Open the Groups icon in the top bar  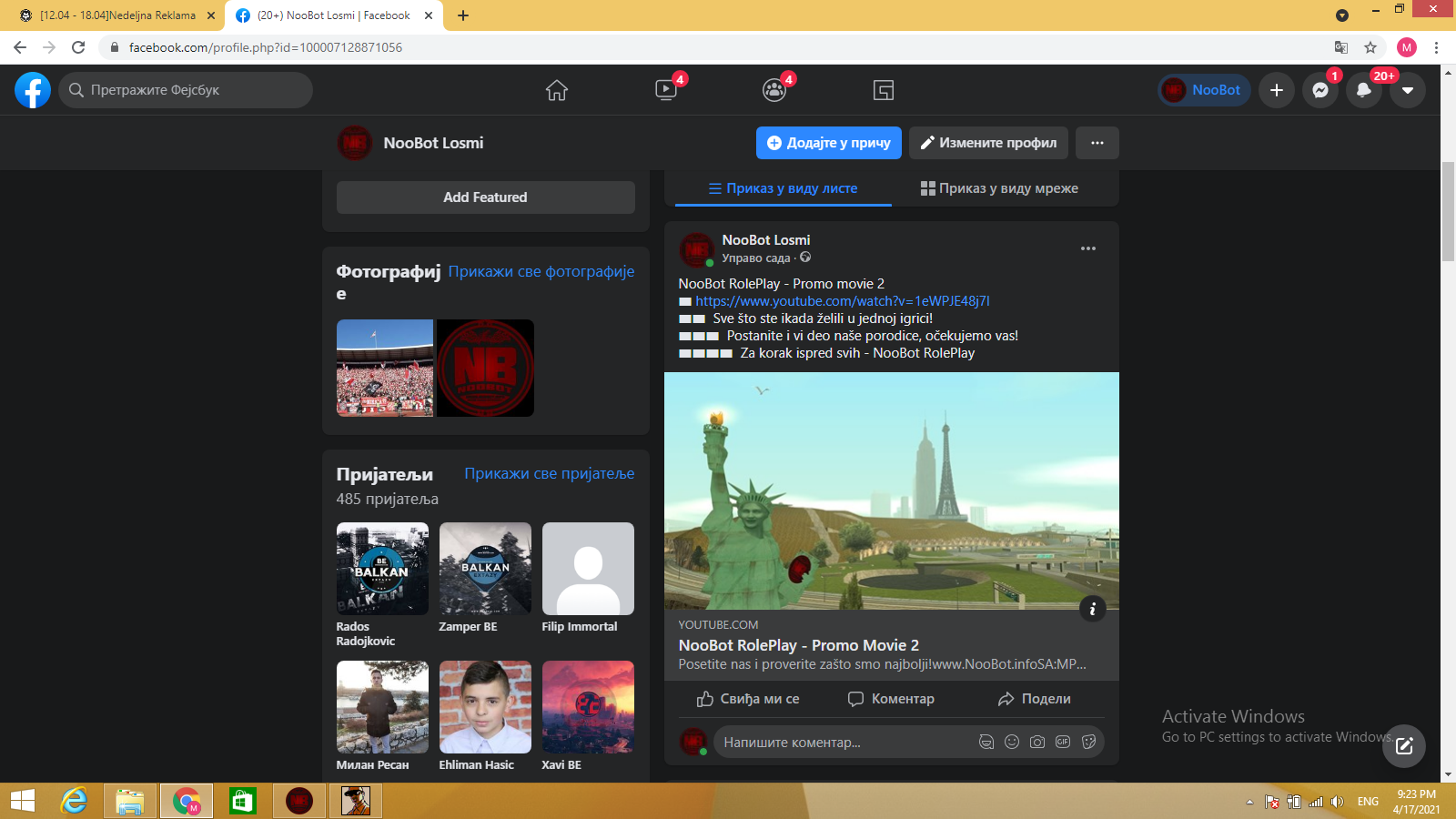pos(774,90)
